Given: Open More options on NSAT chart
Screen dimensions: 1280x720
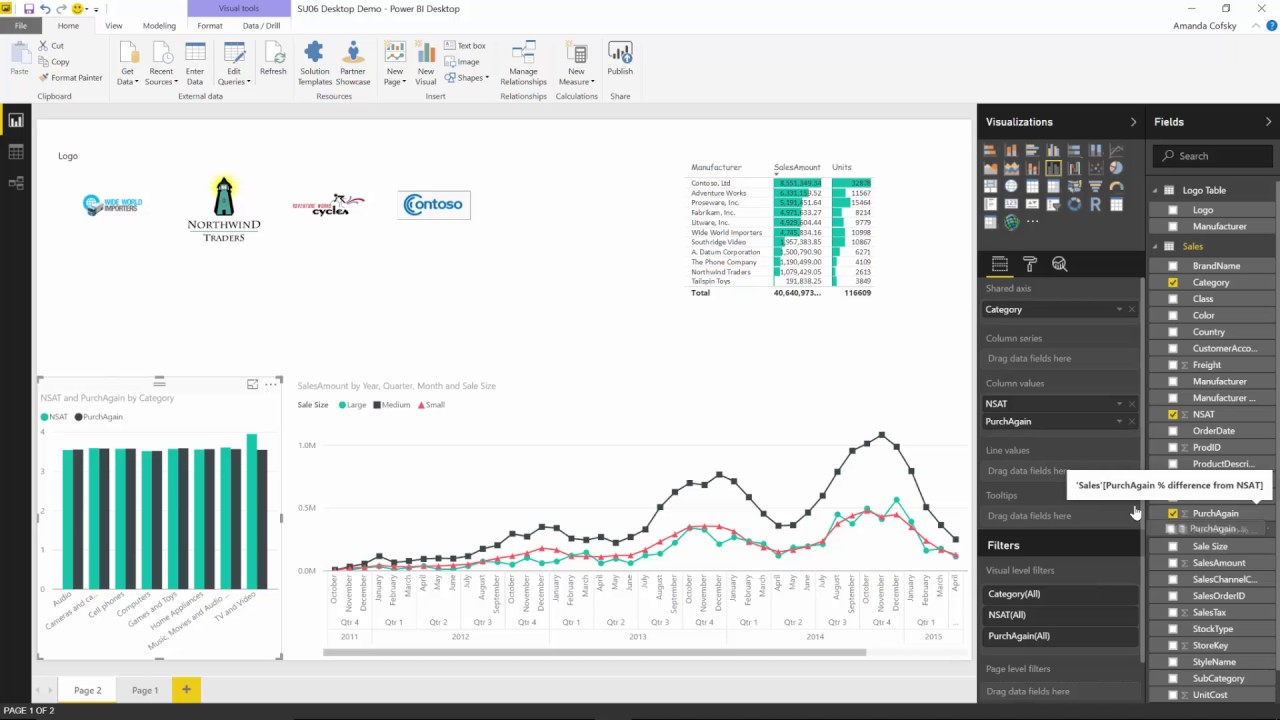Looking at the screenshot, I should pyautogui.click(x=271, y=384).
